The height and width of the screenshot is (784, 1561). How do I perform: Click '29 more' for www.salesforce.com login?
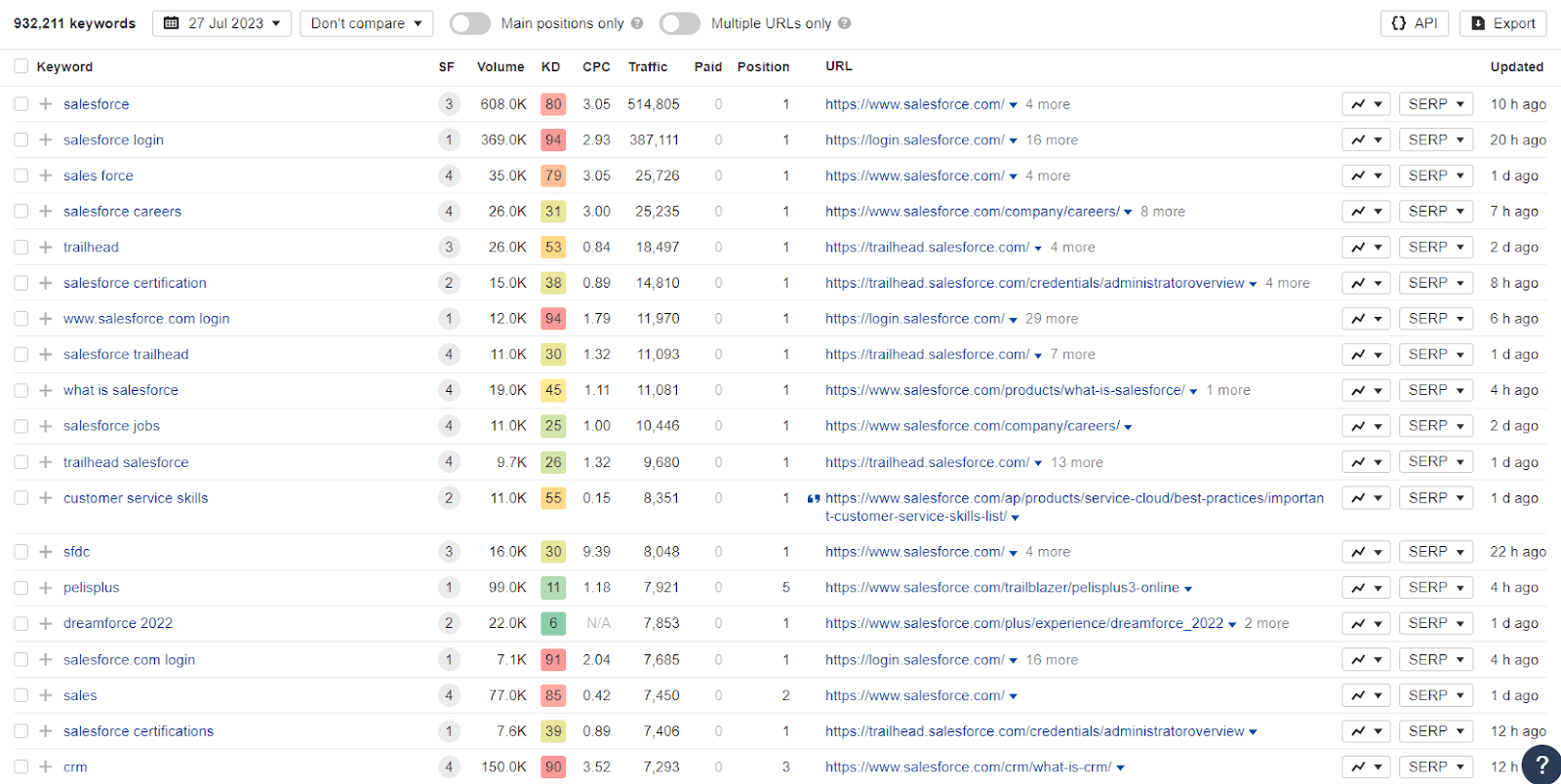tap(1052, 319)
